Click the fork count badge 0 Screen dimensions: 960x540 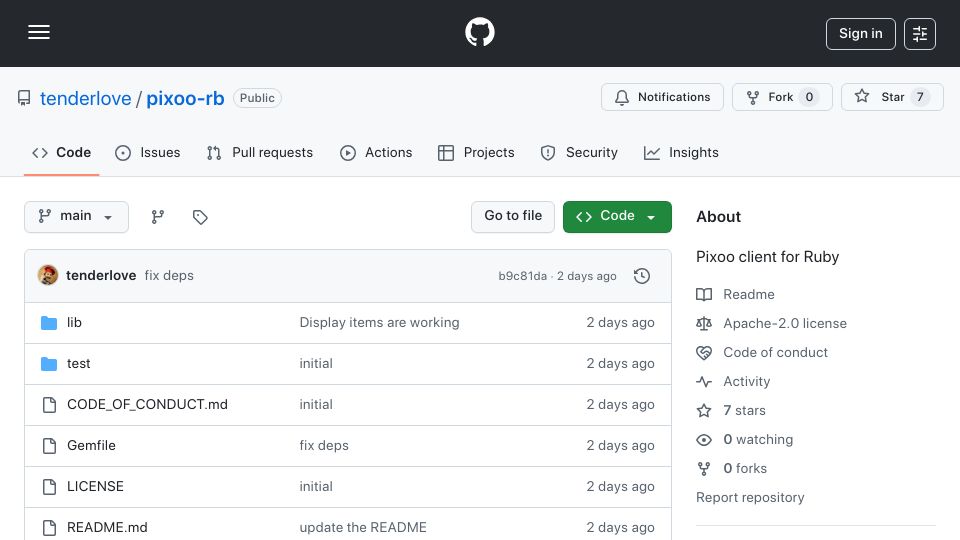[x=809, y=97]
